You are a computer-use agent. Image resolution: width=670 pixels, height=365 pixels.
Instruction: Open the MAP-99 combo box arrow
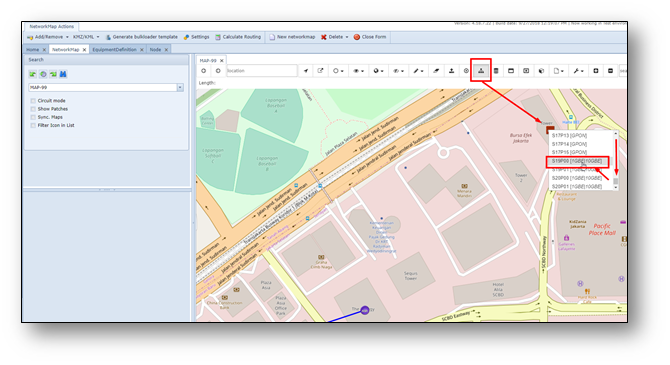(180, 87)
